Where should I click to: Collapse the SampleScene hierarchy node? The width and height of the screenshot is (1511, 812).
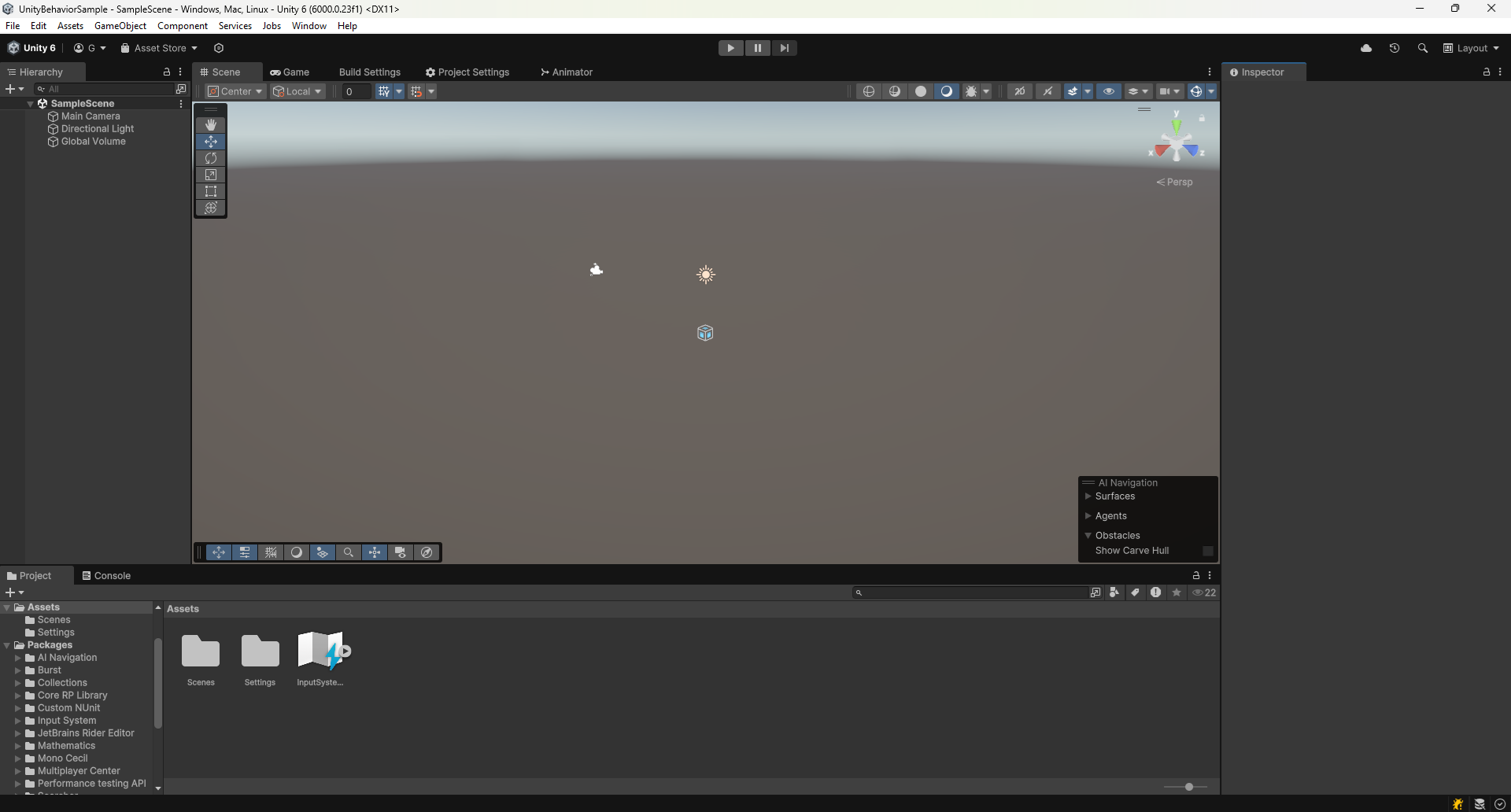pyautogui.click(x=31, y=104)
